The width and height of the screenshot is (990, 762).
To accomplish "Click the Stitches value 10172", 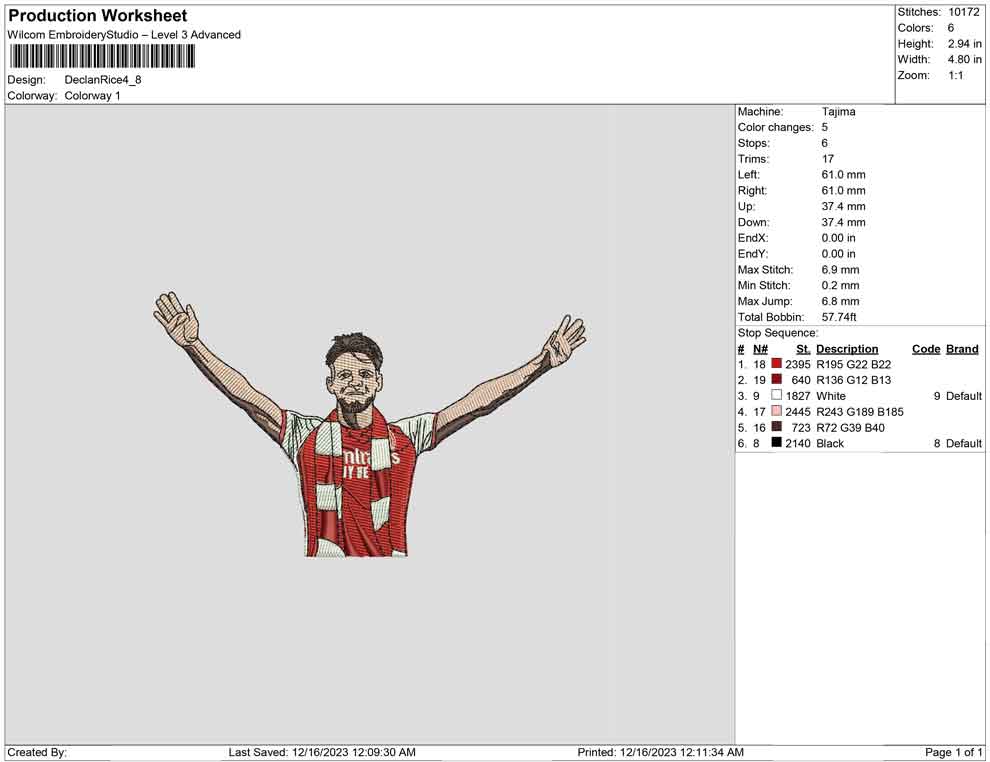I will pos(963,12).
